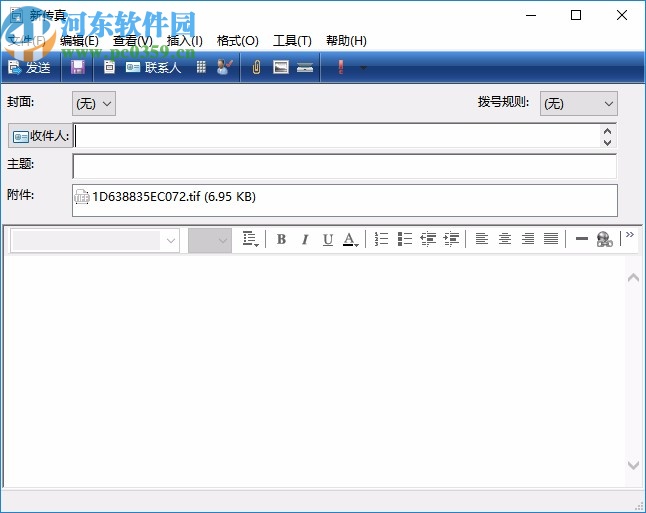646x513 pixels.
Task: Click the recipient (收件人) address book button
Action: tap(40, 136)
